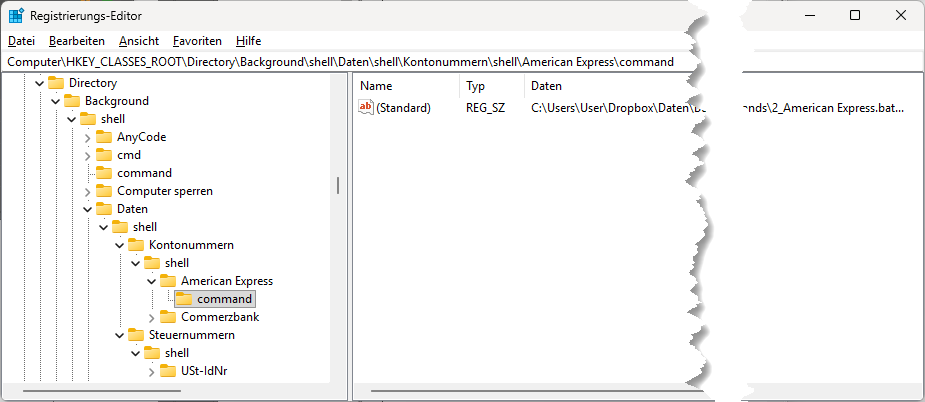
Task: Click the (Standard) string value icon
Action: click(x=366, y=107)
